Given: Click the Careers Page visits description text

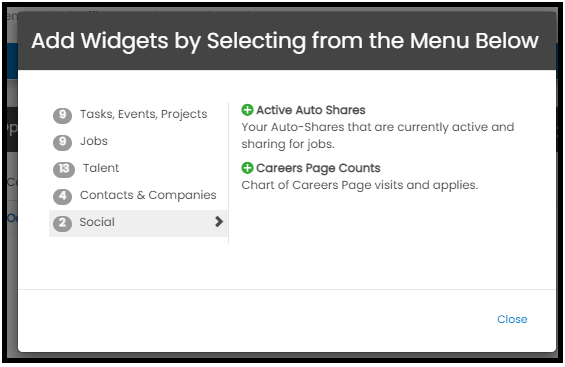Looking at the screenshot, I should [x=360, y=185].
